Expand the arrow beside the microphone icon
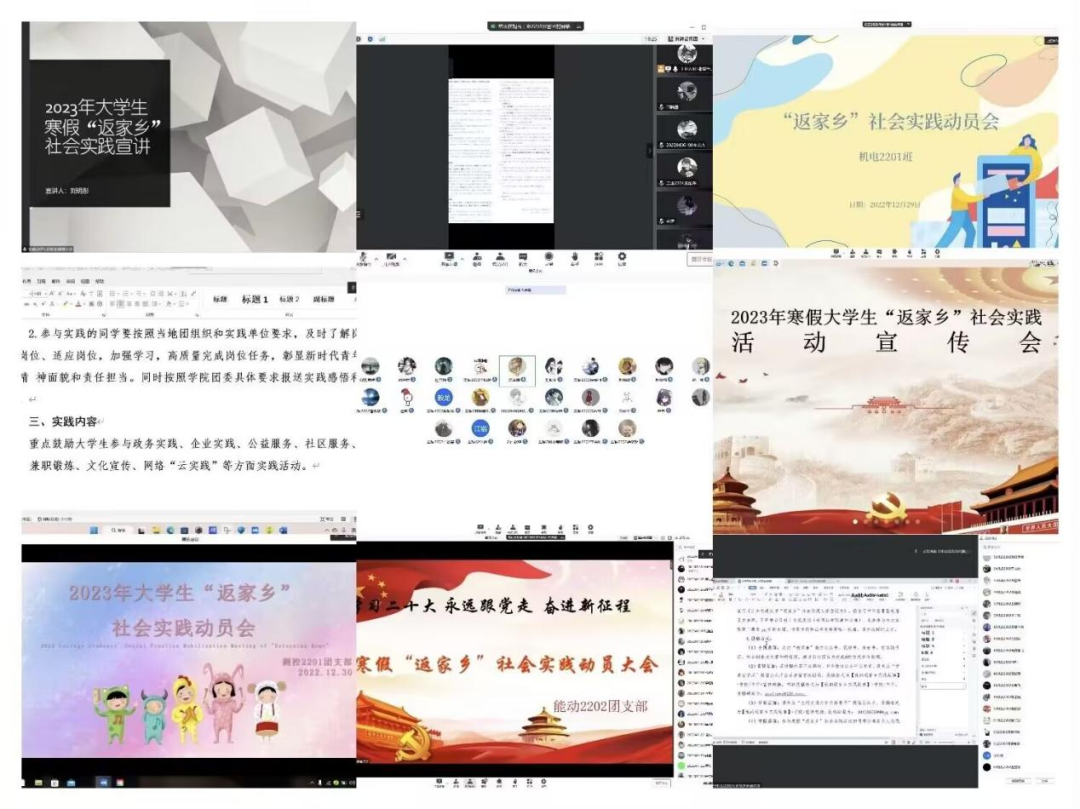This screenshot has height=809, width=1080. click(x=374, y=257)
